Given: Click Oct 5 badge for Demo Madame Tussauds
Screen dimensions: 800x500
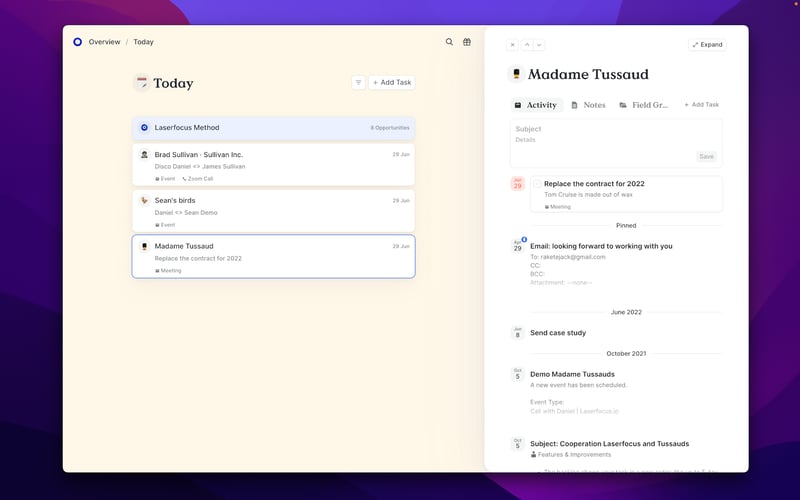Looking at the screenshot, I should coord(517,374).
